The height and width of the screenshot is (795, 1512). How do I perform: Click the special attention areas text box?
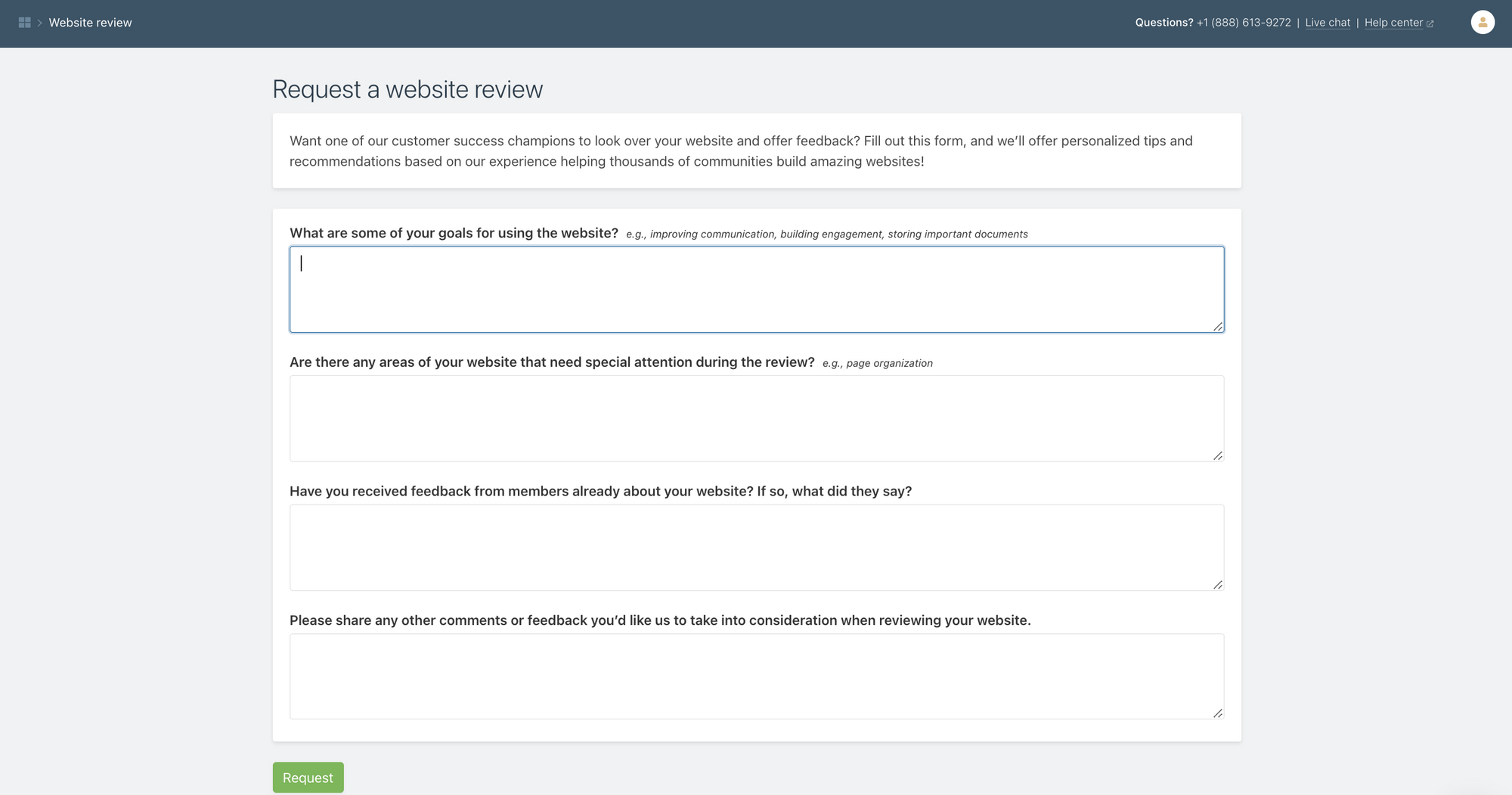(757, 418)
